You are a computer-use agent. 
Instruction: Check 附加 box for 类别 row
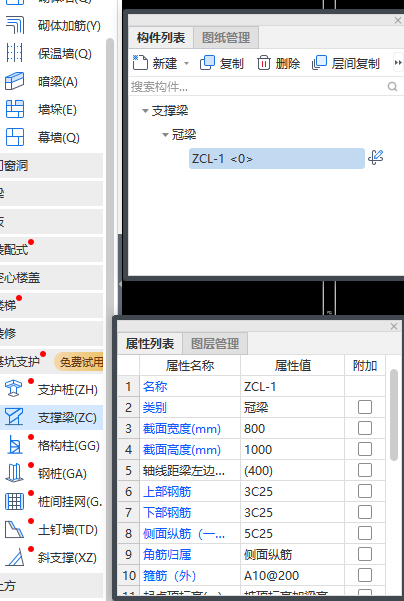point(365,407)
